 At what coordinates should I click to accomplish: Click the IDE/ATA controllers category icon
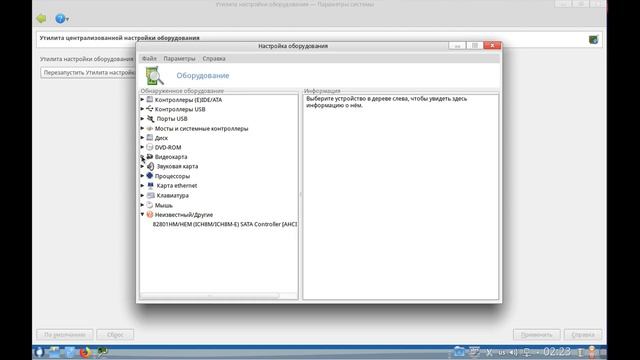(150, 99)
